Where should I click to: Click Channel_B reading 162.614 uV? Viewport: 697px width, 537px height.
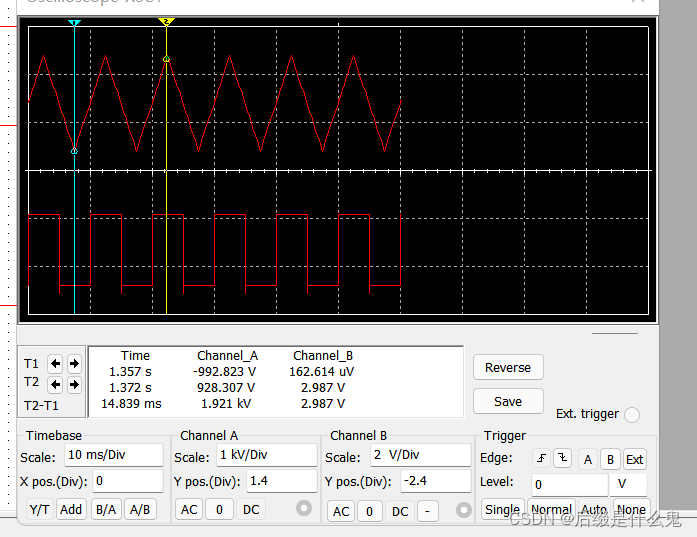[321, 372]
